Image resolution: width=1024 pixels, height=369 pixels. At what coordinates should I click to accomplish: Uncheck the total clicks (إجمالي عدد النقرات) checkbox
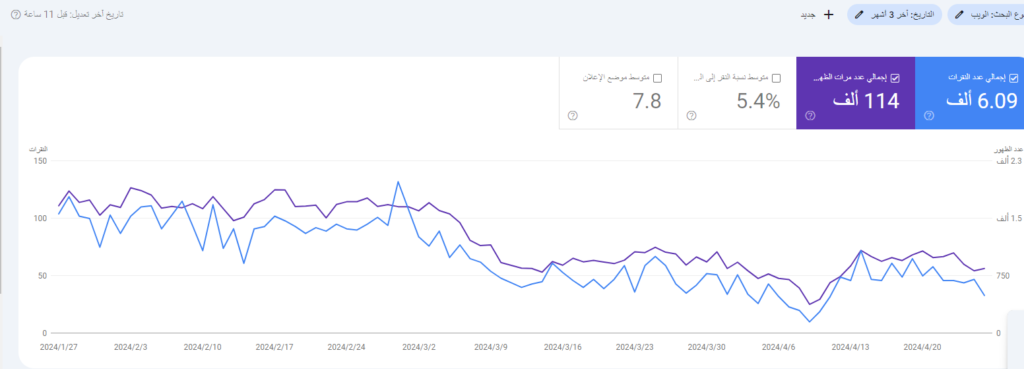[x=1014, y=78]
